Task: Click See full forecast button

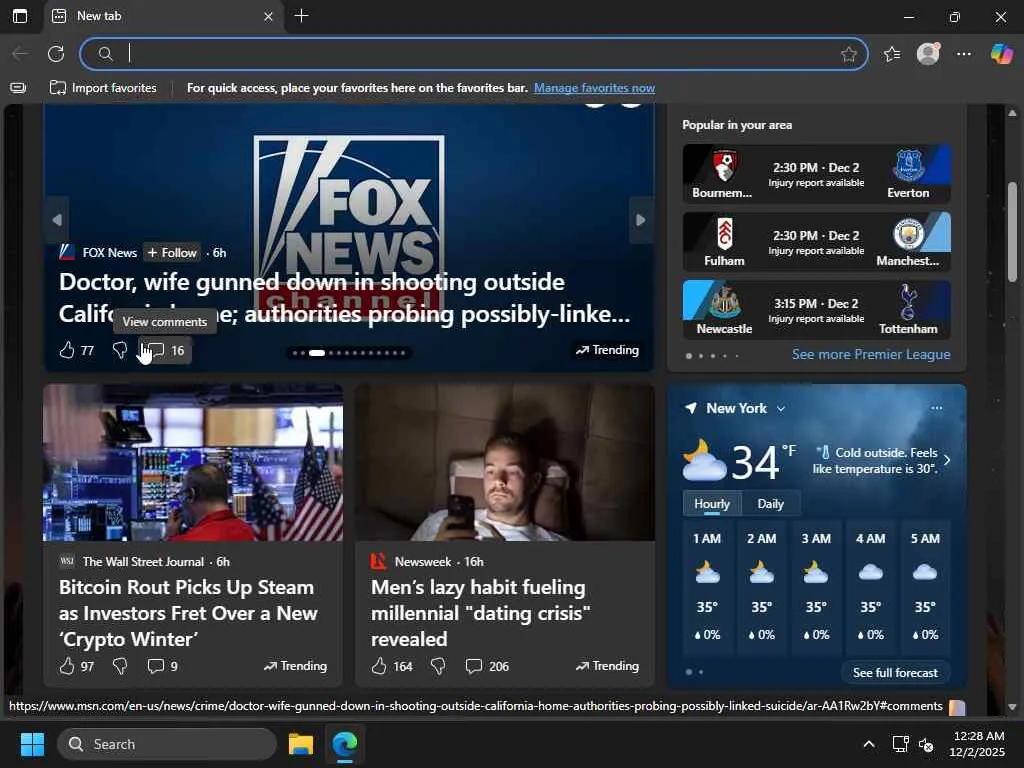Action: (x=895, y=673)
